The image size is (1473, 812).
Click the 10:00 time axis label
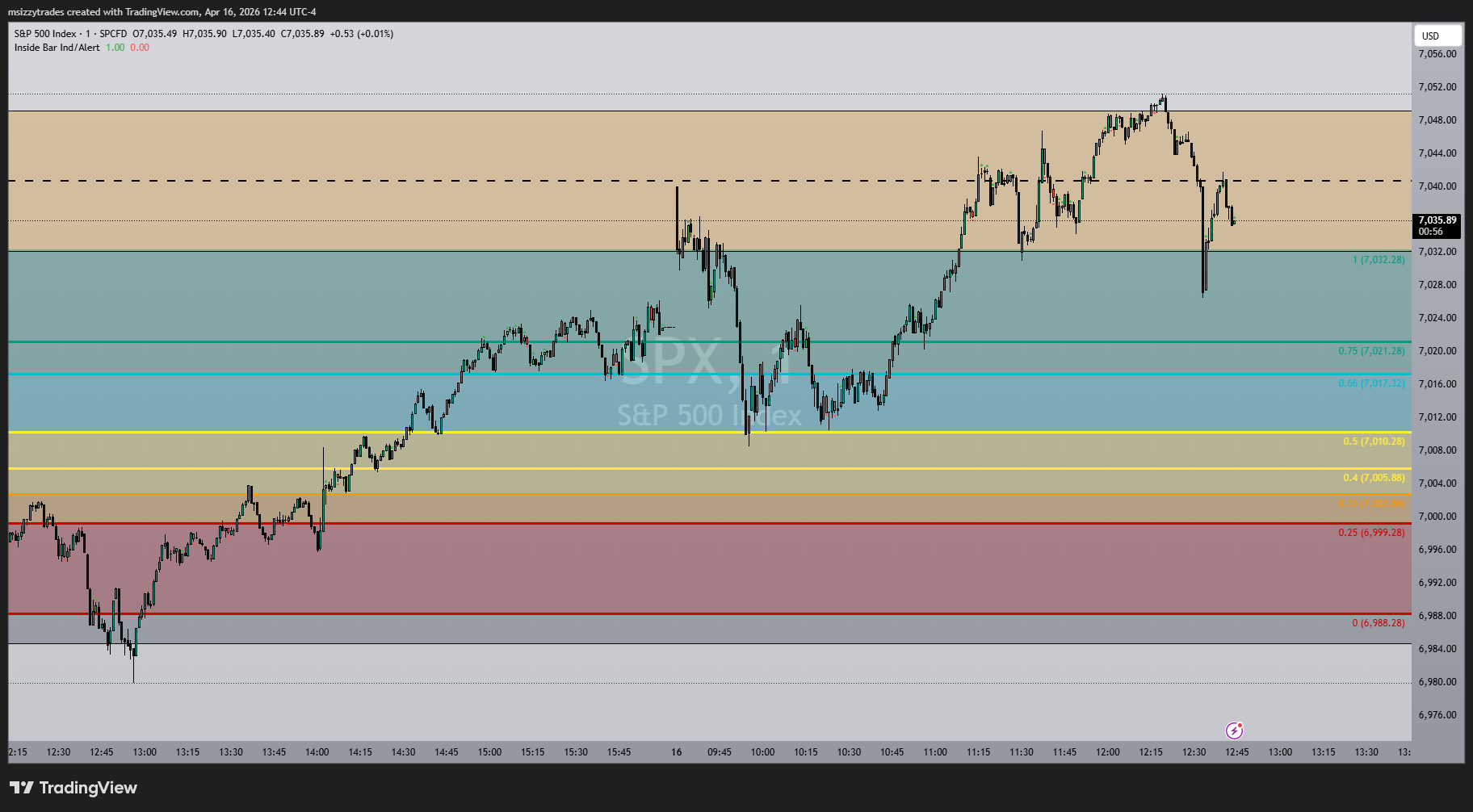tap(762, 752)
